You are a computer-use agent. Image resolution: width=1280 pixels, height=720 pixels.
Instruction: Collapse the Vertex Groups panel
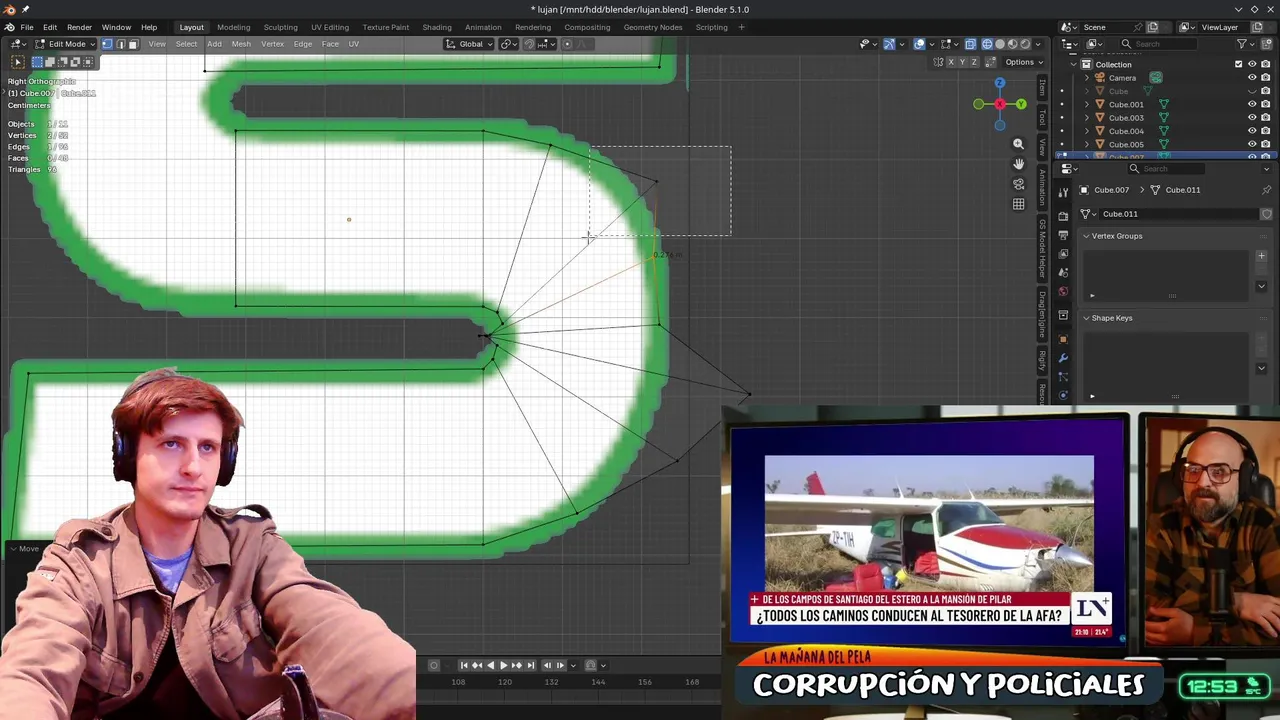click(1086, 236)
